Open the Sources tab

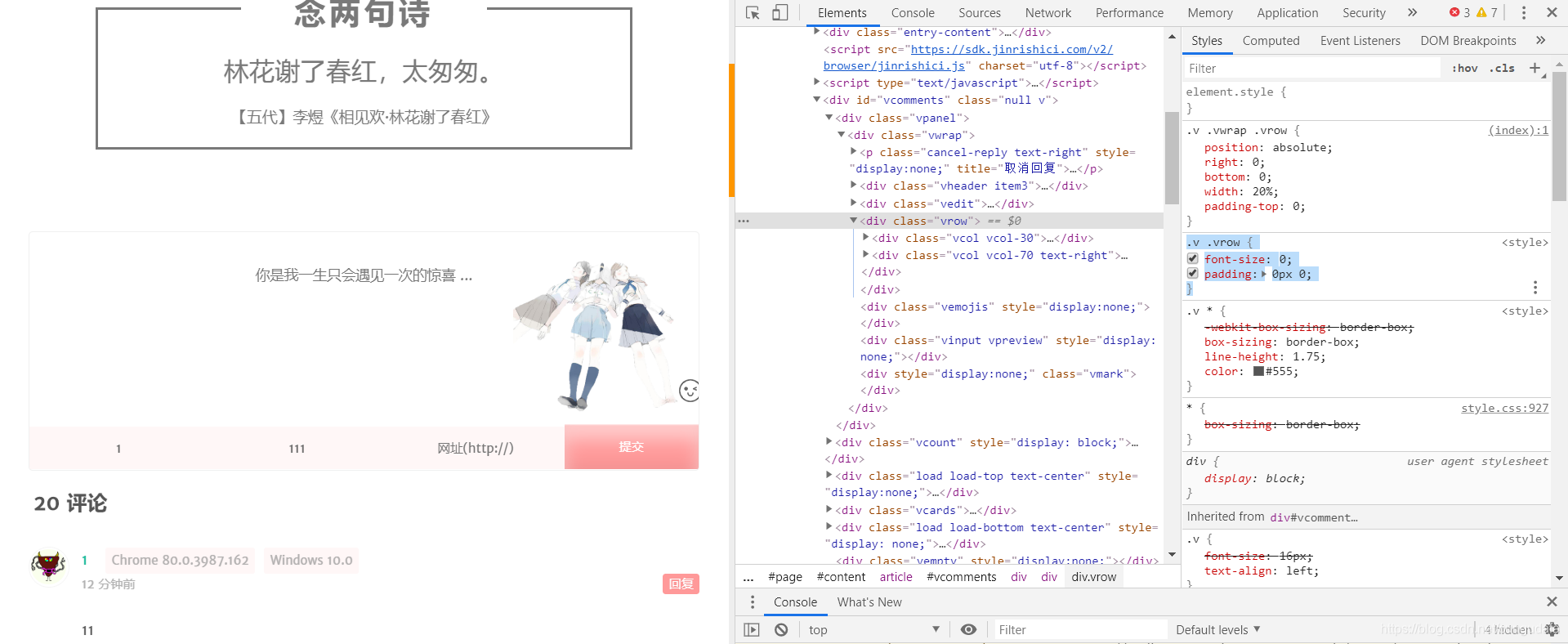[980, 12]
